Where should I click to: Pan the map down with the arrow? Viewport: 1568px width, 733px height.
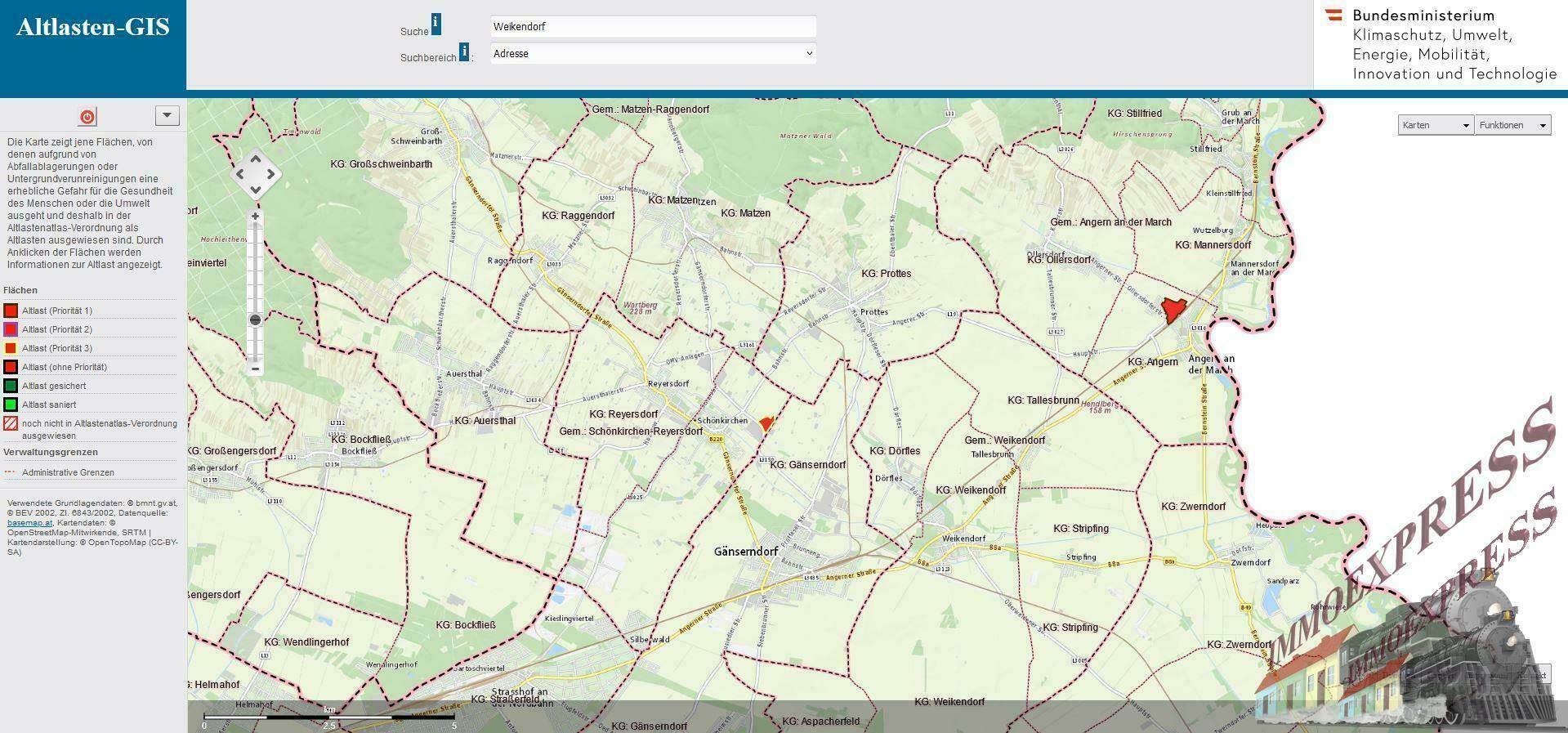[x=256, y=190]
